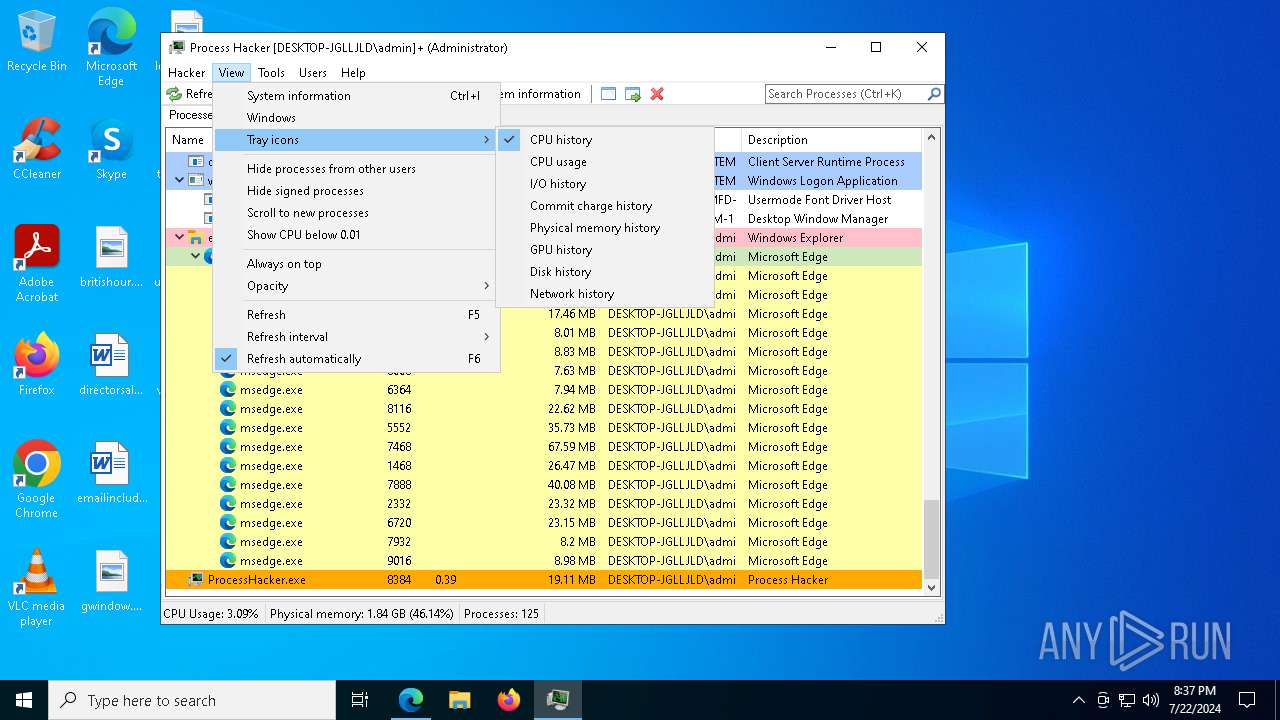This screenshot has height=720, width=1280.
Task: Open Task View on taskbar
Action: [360, 700]
